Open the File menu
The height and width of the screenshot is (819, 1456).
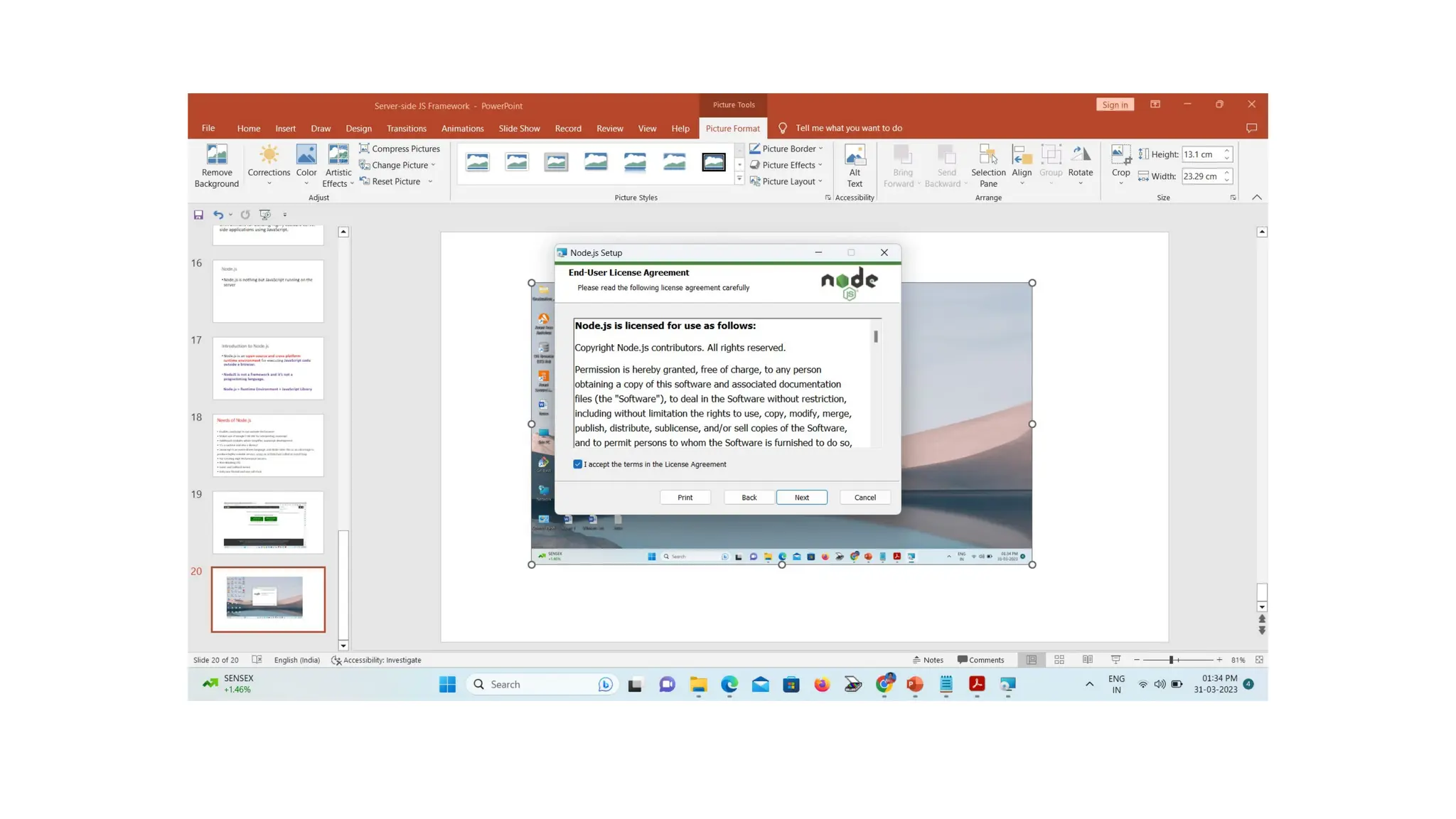click(208, 129)
